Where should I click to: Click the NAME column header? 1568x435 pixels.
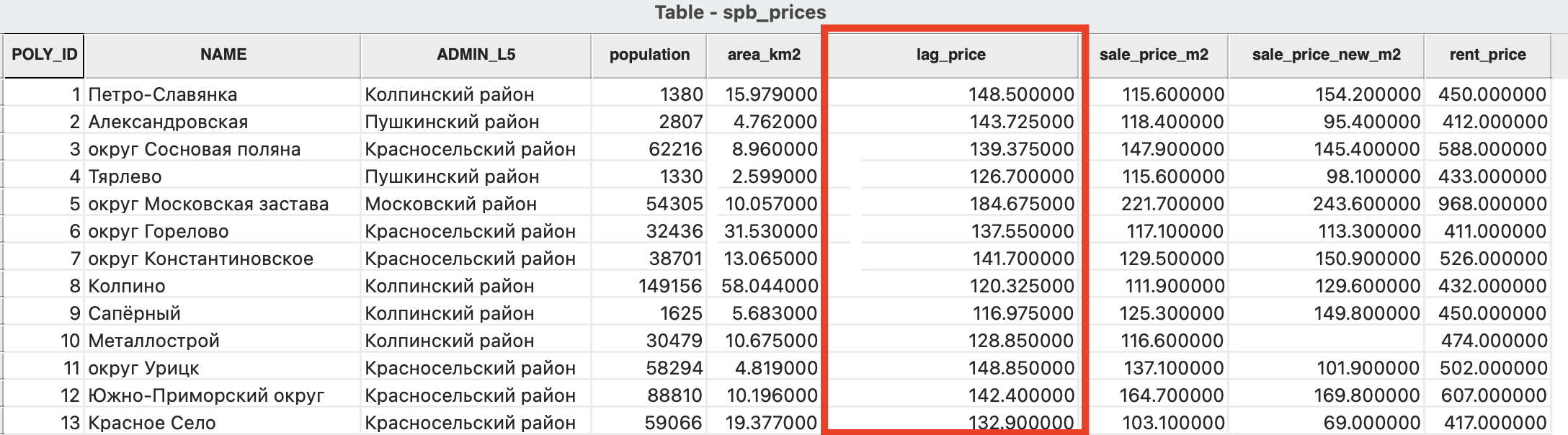(223, 55)
